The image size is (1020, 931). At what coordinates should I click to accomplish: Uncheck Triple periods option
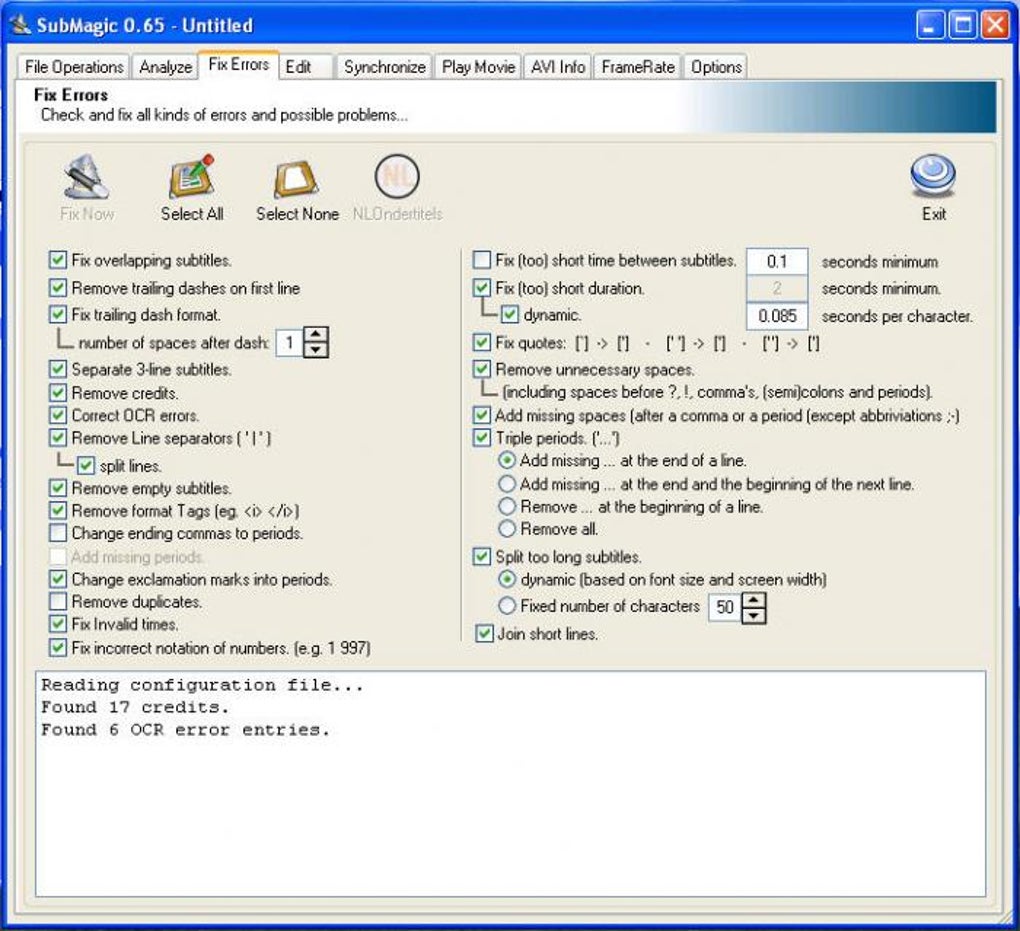(x=482, y=438)
